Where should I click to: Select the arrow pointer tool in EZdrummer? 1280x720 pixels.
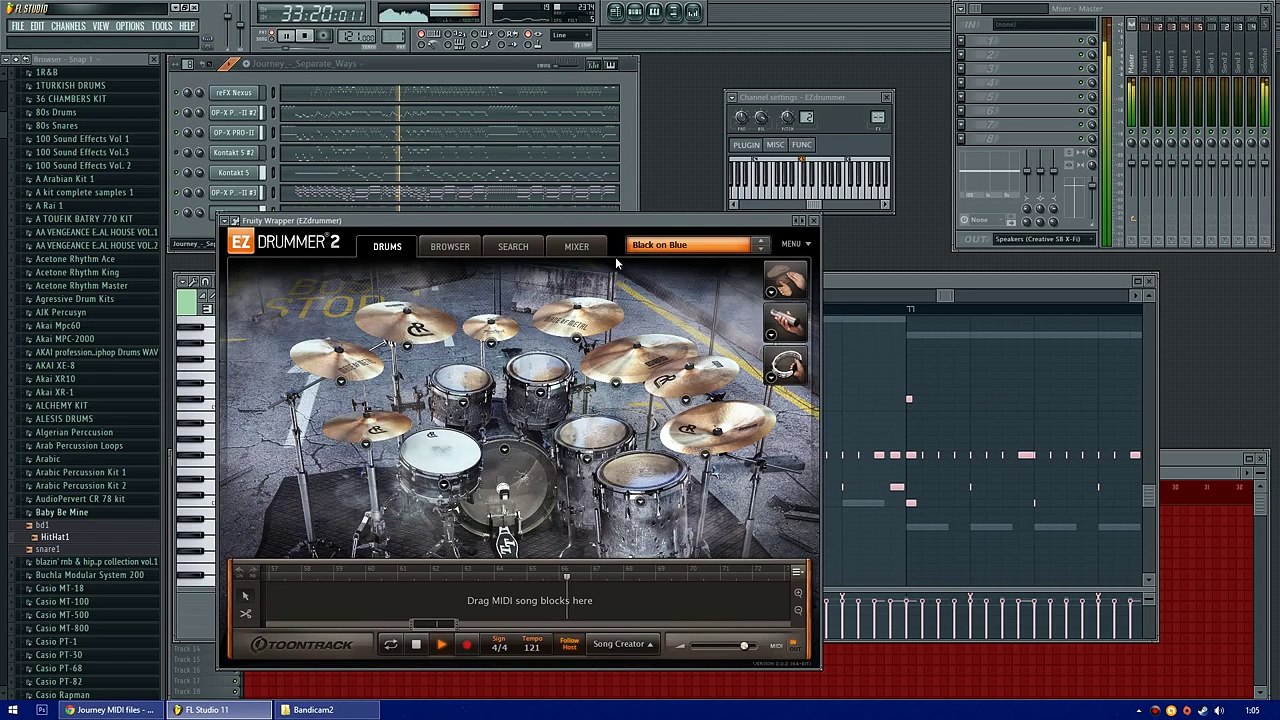pos(245,596)
